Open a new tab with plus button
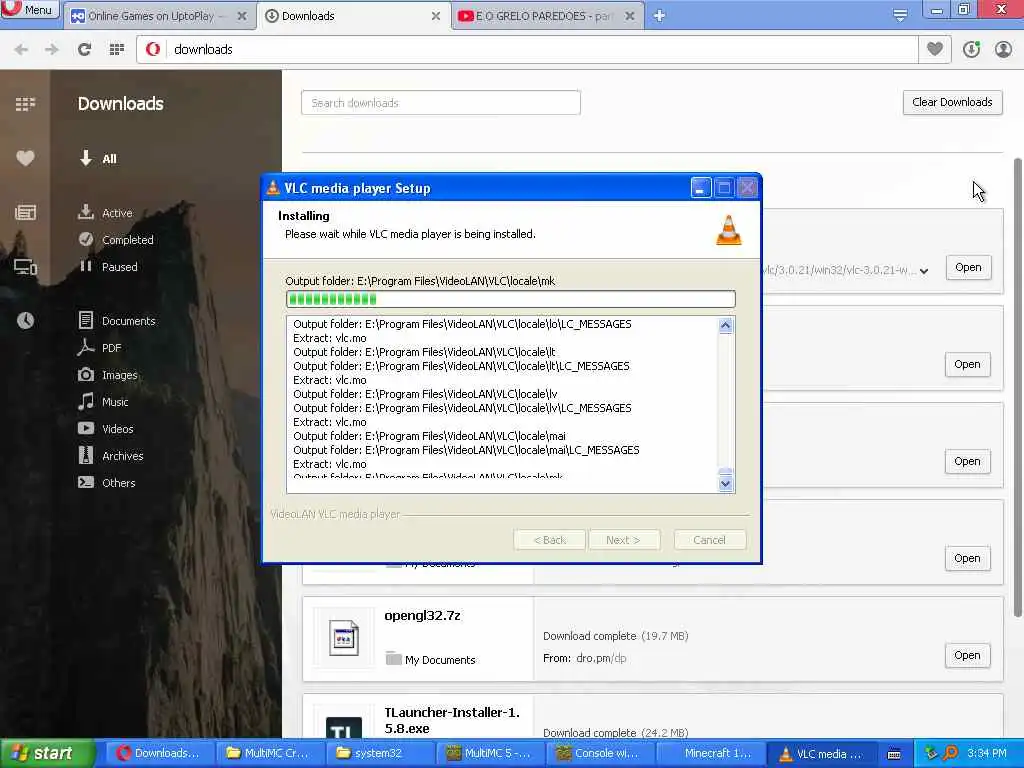This screenshot has width=1024, height=768. click(x=659, y=16)
